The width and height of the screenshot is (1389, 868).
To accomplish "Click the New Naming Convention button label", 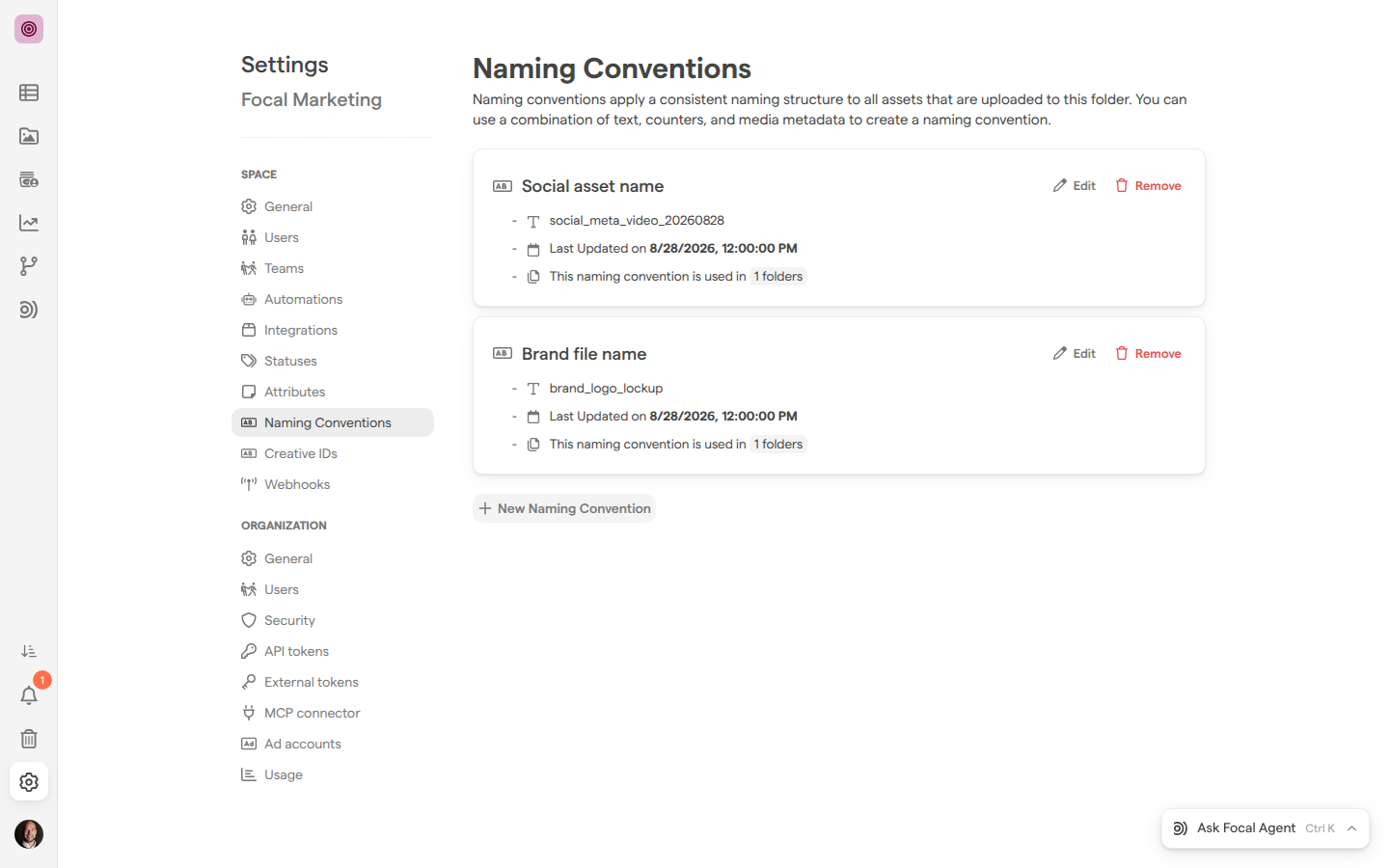I will pos(574,508).
